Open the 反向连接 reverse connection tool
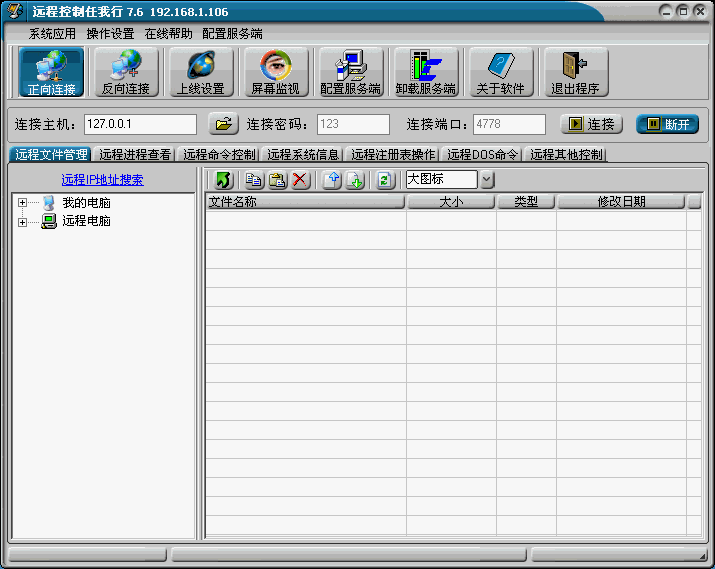The image size is (715, 569). point(126,72)
